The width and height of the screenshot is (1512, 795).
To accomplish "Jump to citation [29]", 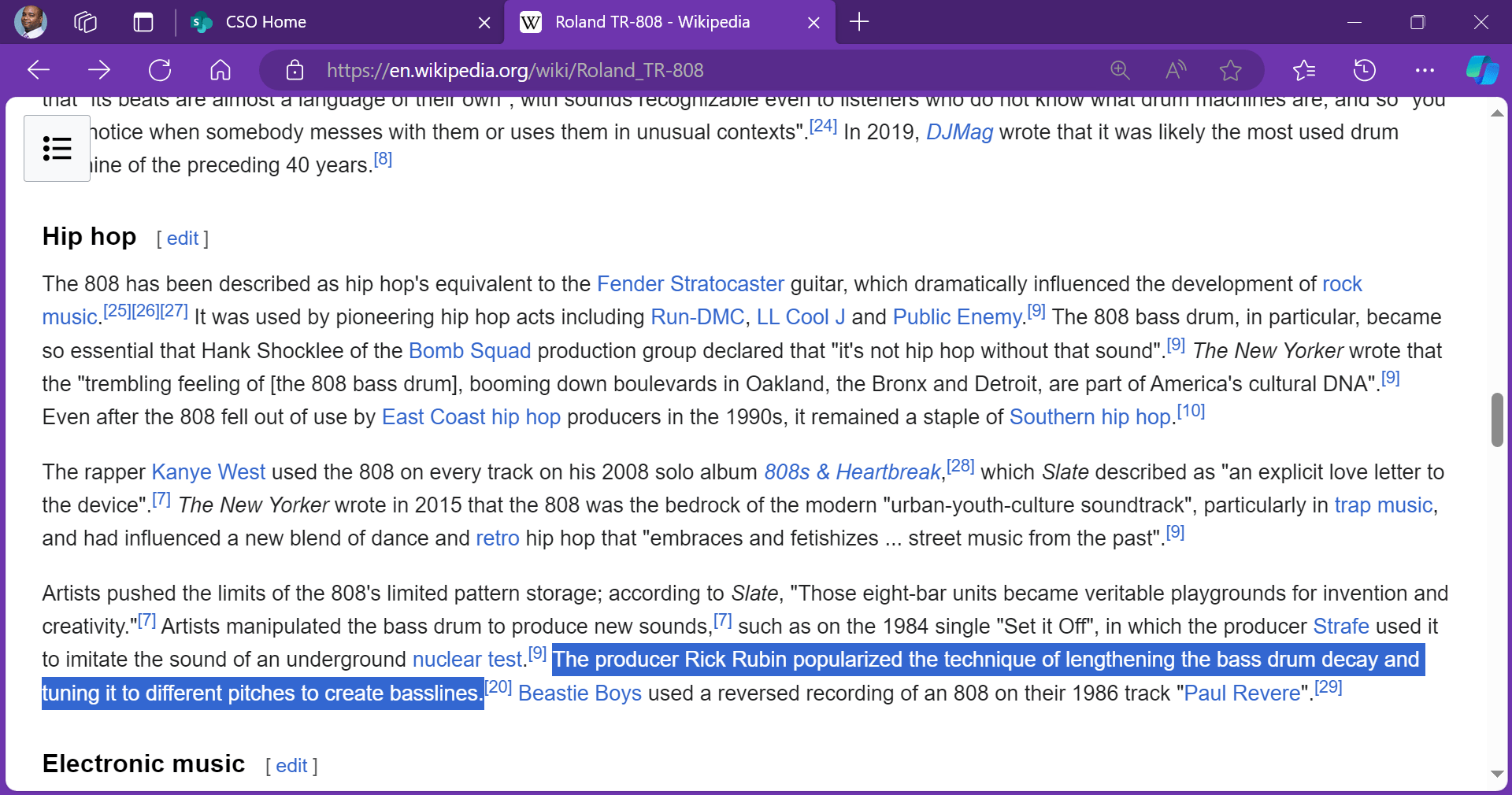I will point(1328,687).
